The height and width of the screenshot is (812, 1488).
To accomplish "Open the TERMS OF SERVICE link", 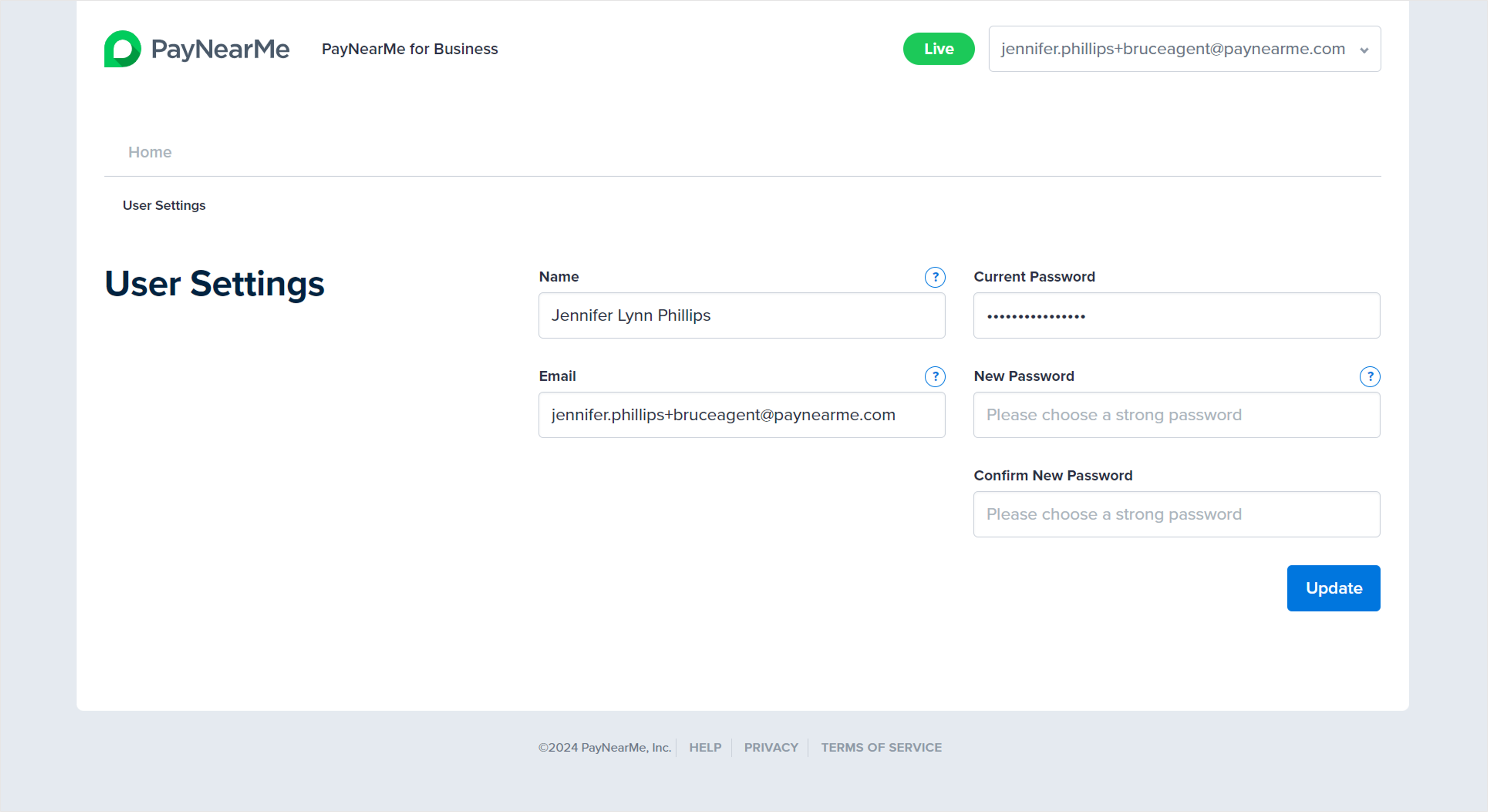I will [x=881, y=747].
